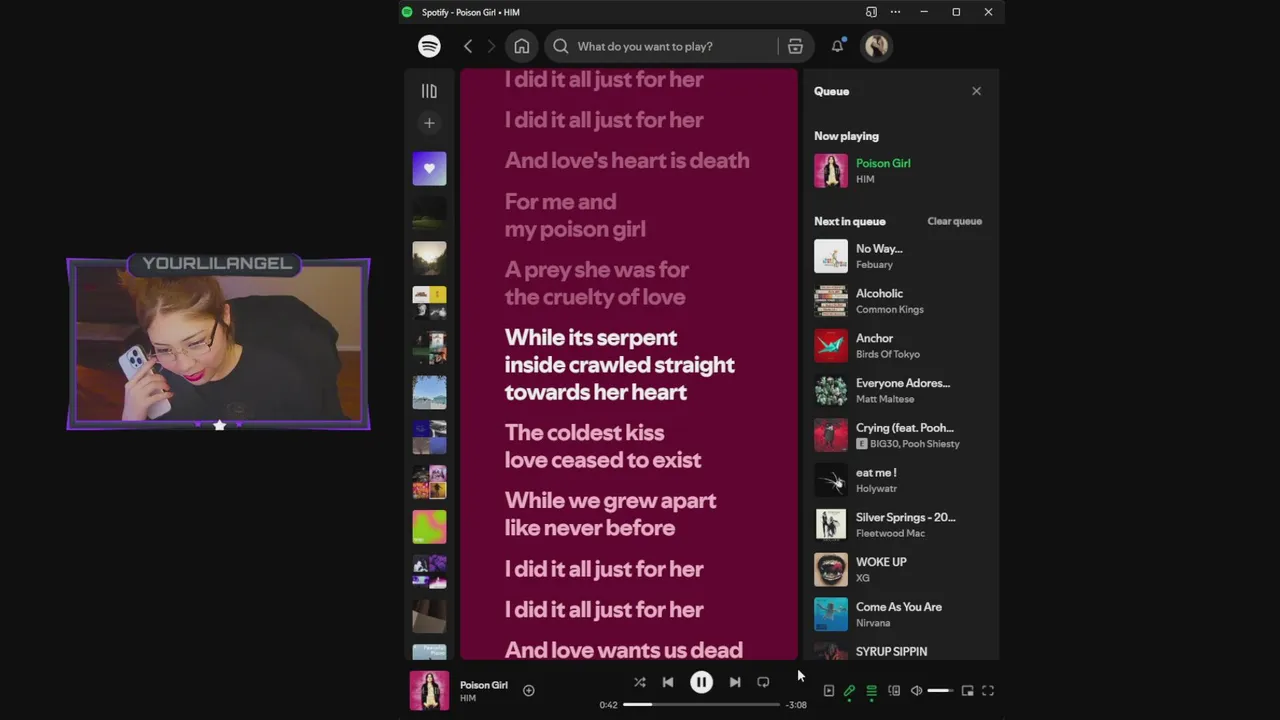The height and width of the screenshot is (720, 1280).
Task: Click the YOURLILANGEL webcam overlay
Action: (x=218, y=344)
